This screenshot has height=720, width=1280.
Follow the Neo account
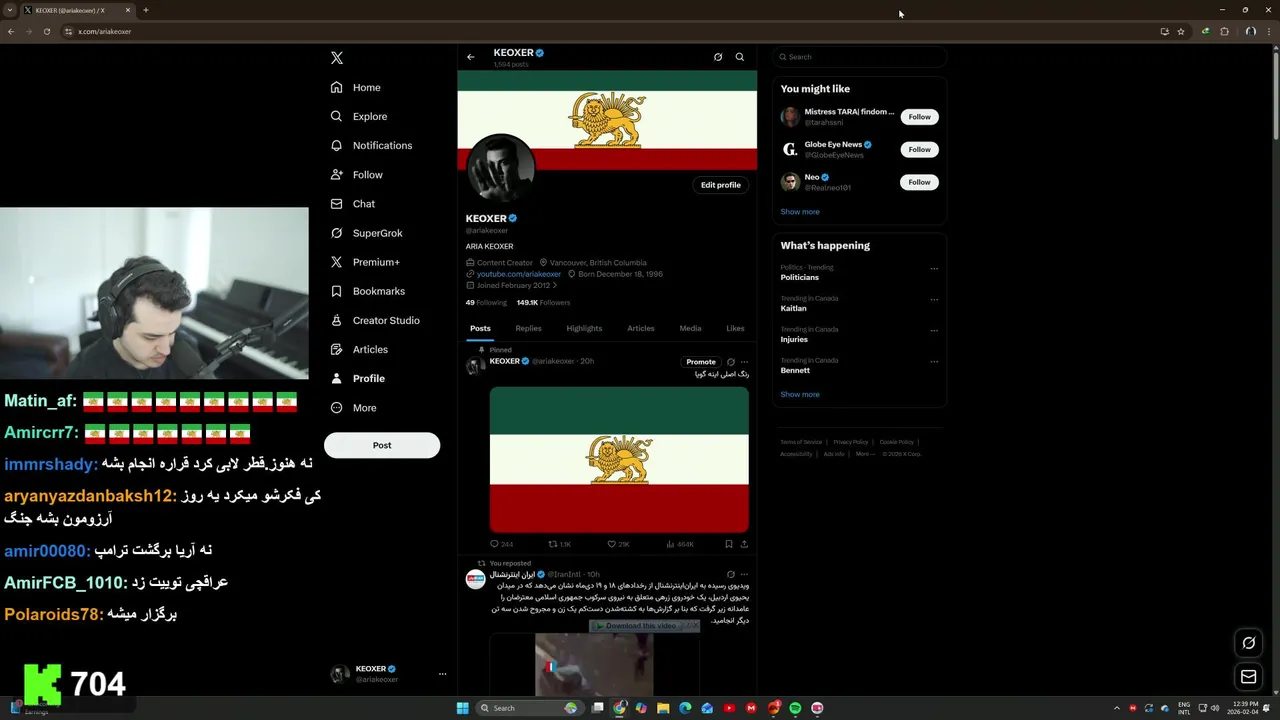920,182
